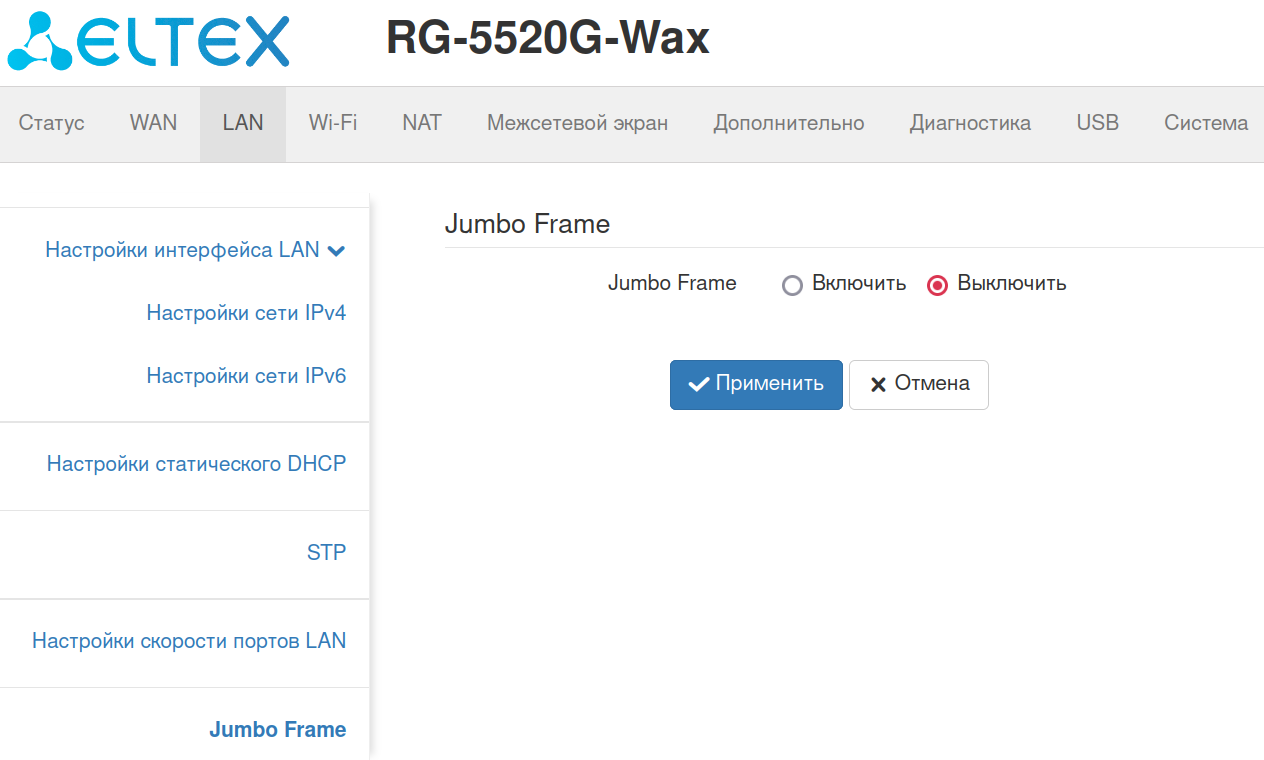1264x760 pixels.
Task: Select the LAN tab
Action: point(243,123)
